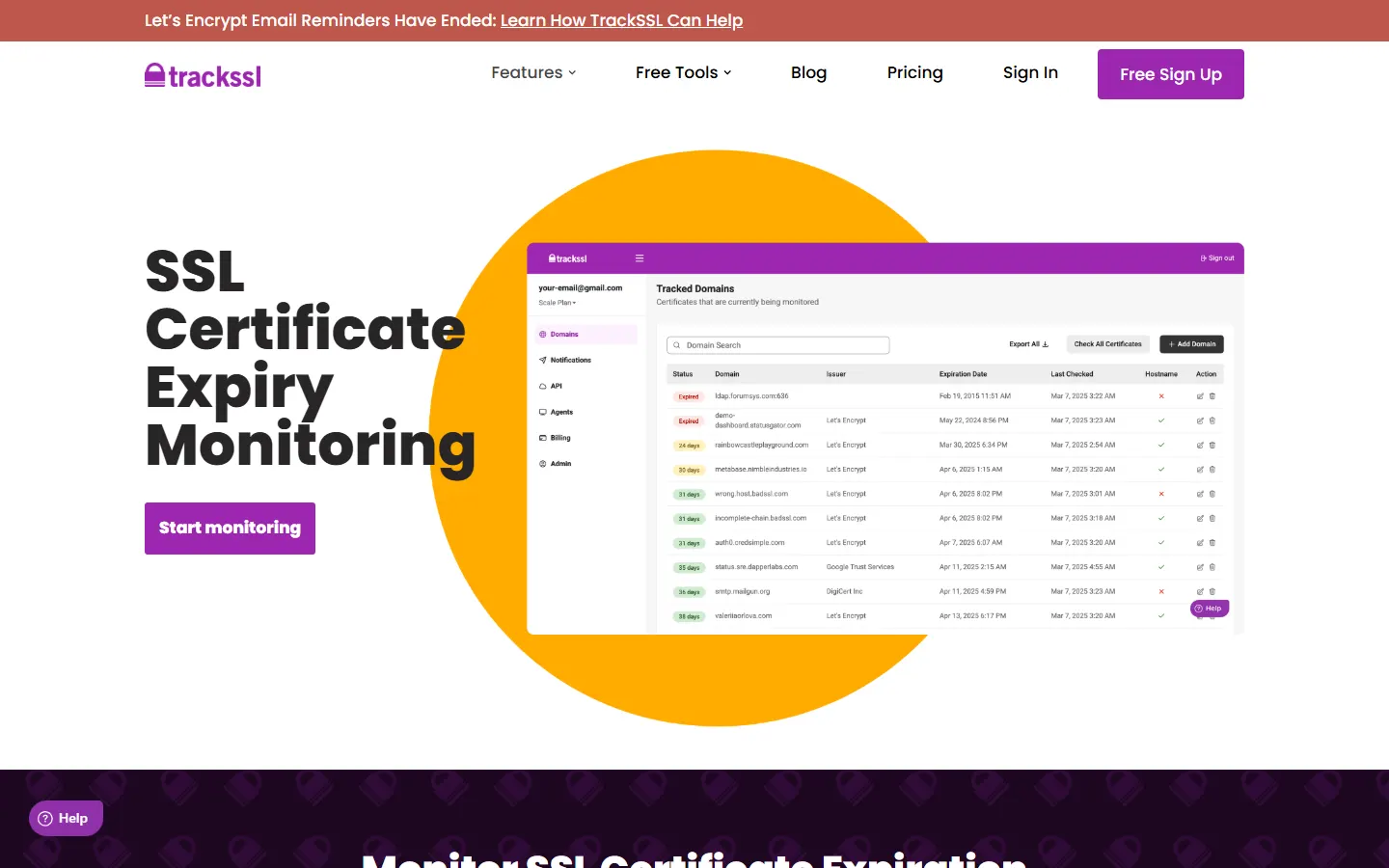Click the trash icon for incomplete-chain.badssl.com
Image resolution: width=1389 pixels, height=868 pixels.
pyautogui.click(x=1212, y=519)
